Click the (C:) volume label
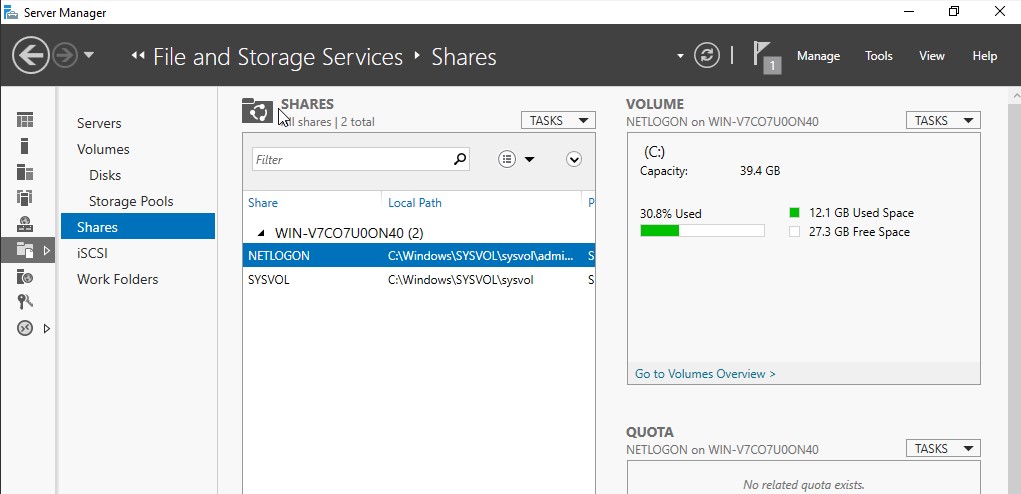This screenshot has height=494, width=1021. click(x=654, y=152)
